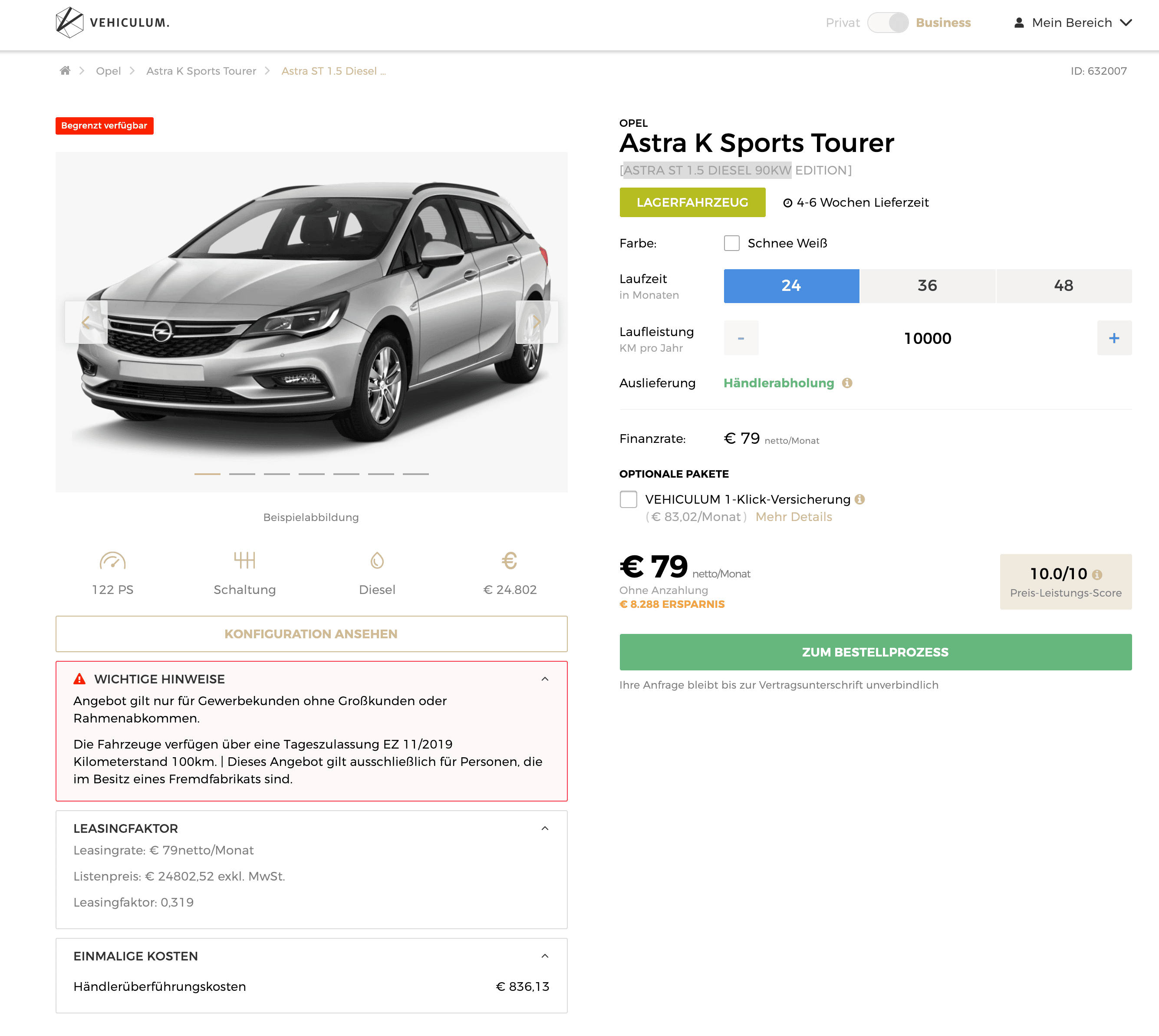This screenshot has width=1159, height=1036.
Task: Click the euro list price icon
Action: [x=509, y=561]
